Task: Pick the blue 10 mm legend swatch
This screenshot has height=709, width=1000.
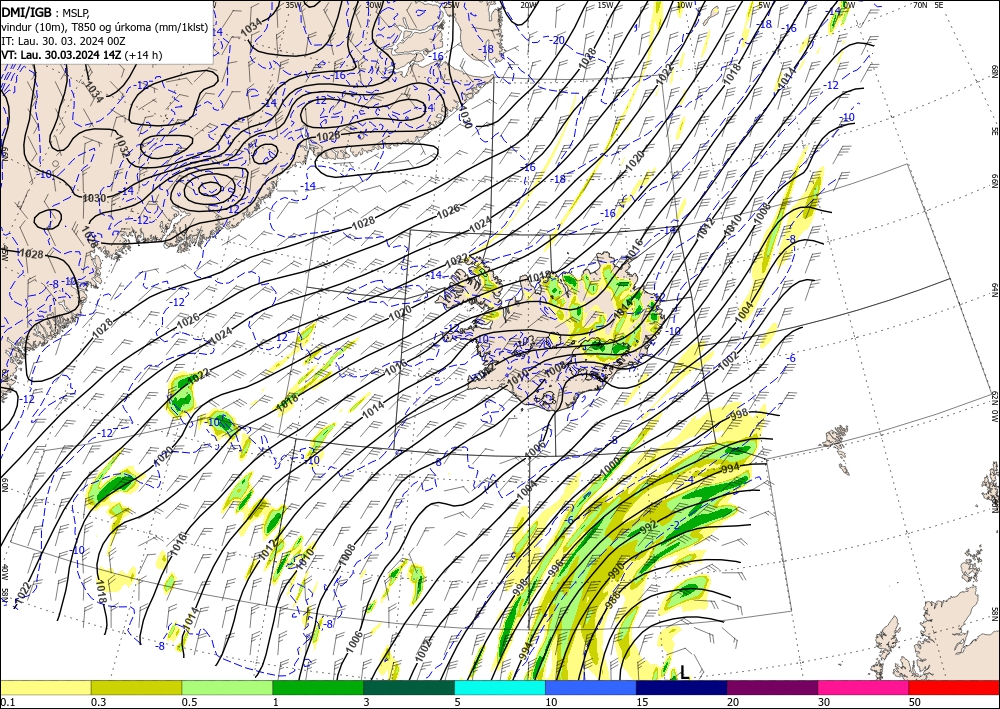Action: pyautogui.click(x=591, y=687)
